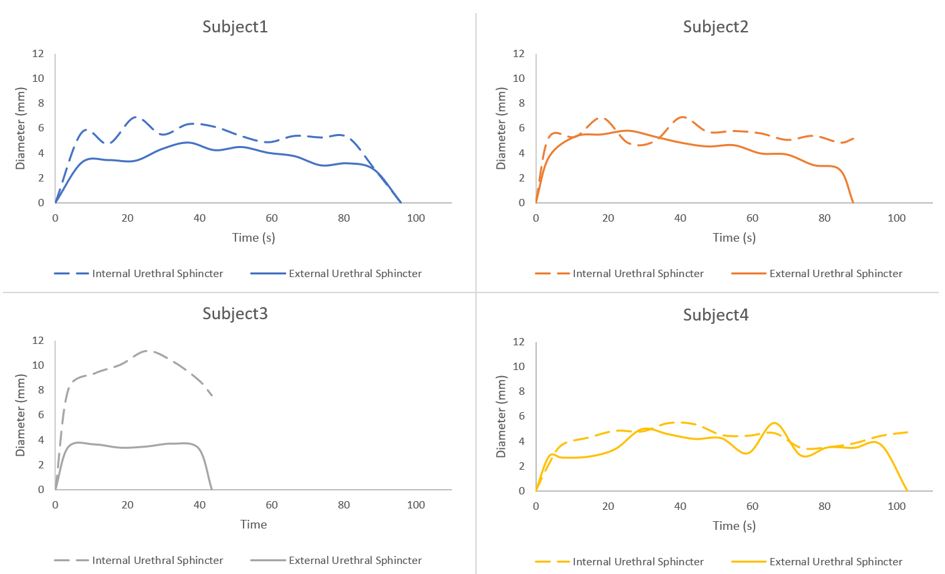Select Subject4's Internal Urethral Sphincter legend entry
Viewport: 945px width, 574px height.
tap(638, 561)
